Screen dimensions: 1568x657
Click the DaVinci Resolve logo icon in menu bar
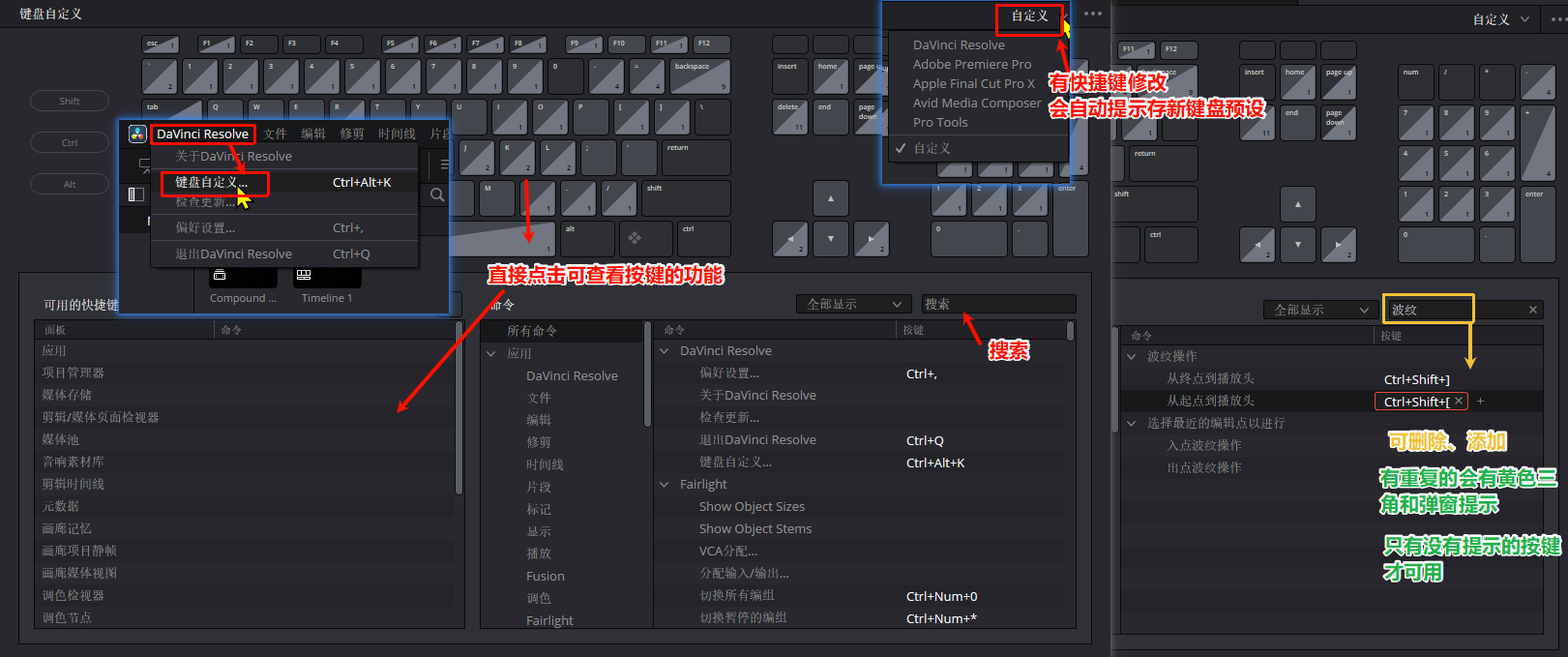click(x=137, y=134)
